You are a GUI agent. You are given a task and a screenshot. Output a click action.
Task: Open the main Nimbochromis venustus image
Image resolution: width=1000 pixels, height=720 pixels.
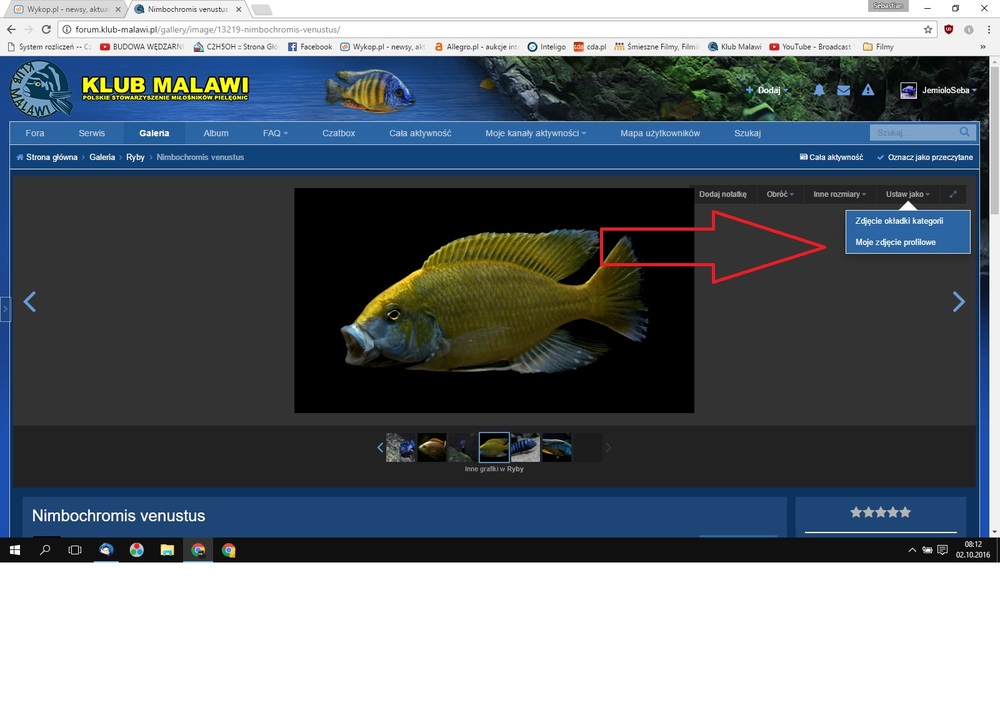[x=494, y=300]
